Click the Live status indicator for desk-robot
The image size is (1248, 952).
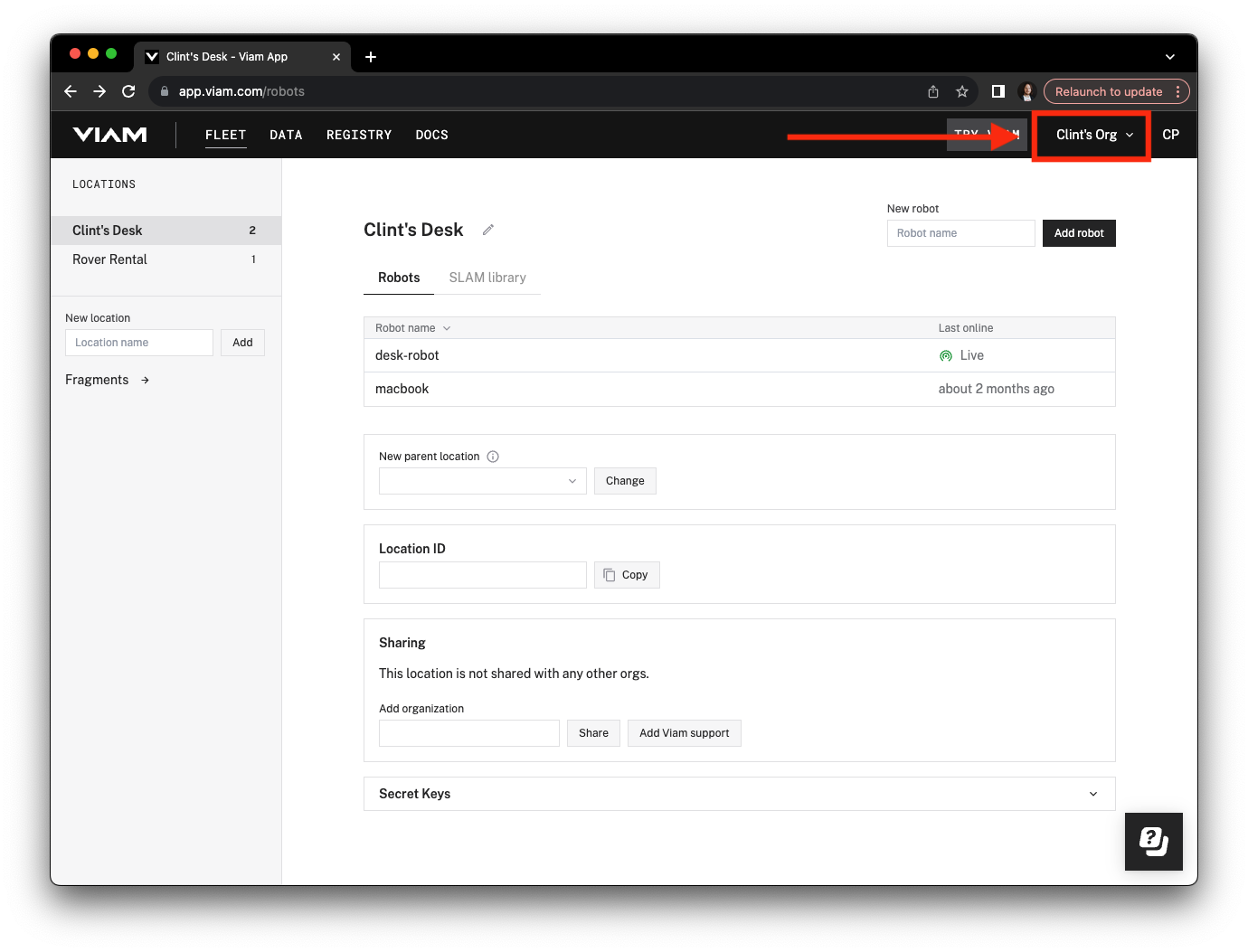pos(946,355)
